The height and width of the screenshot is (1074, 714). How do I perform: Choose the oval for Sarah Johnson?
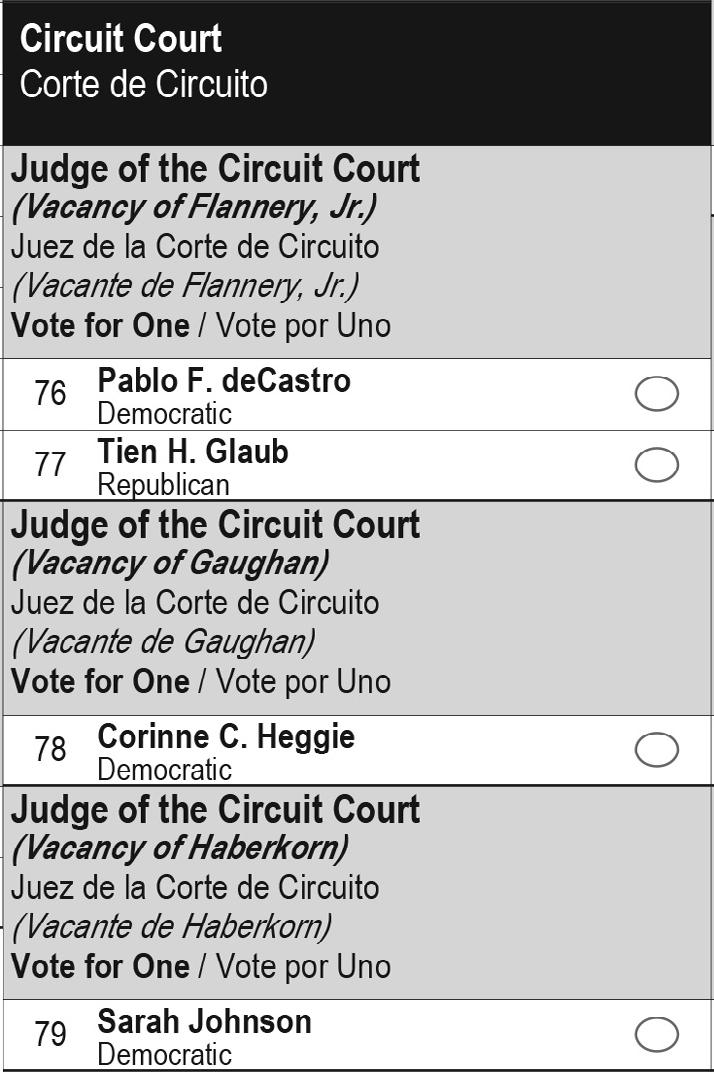(x=656, y=1034)
